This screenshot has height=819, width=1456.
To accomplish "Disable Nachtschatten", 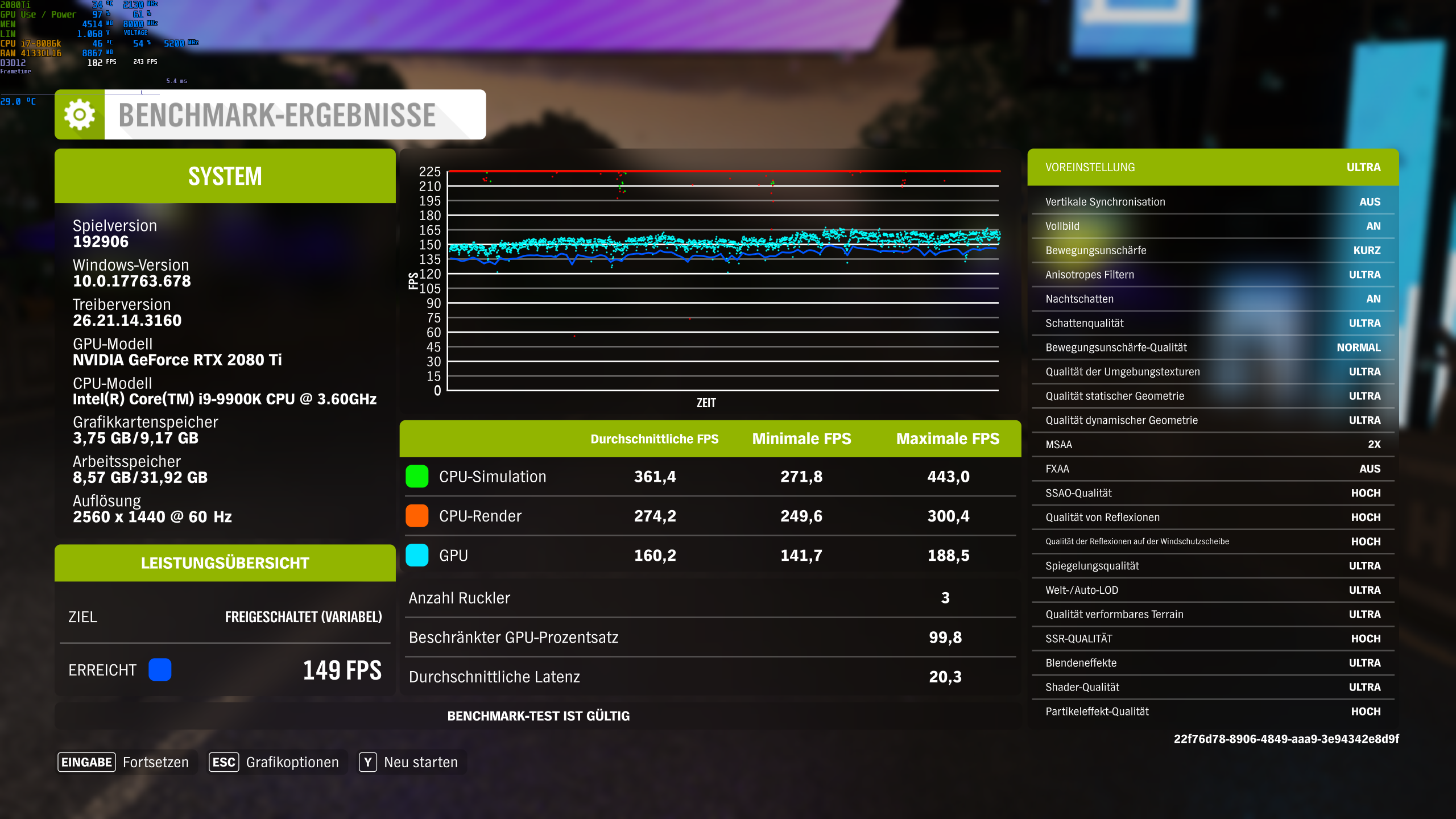I will click(x=1213, y=299).
